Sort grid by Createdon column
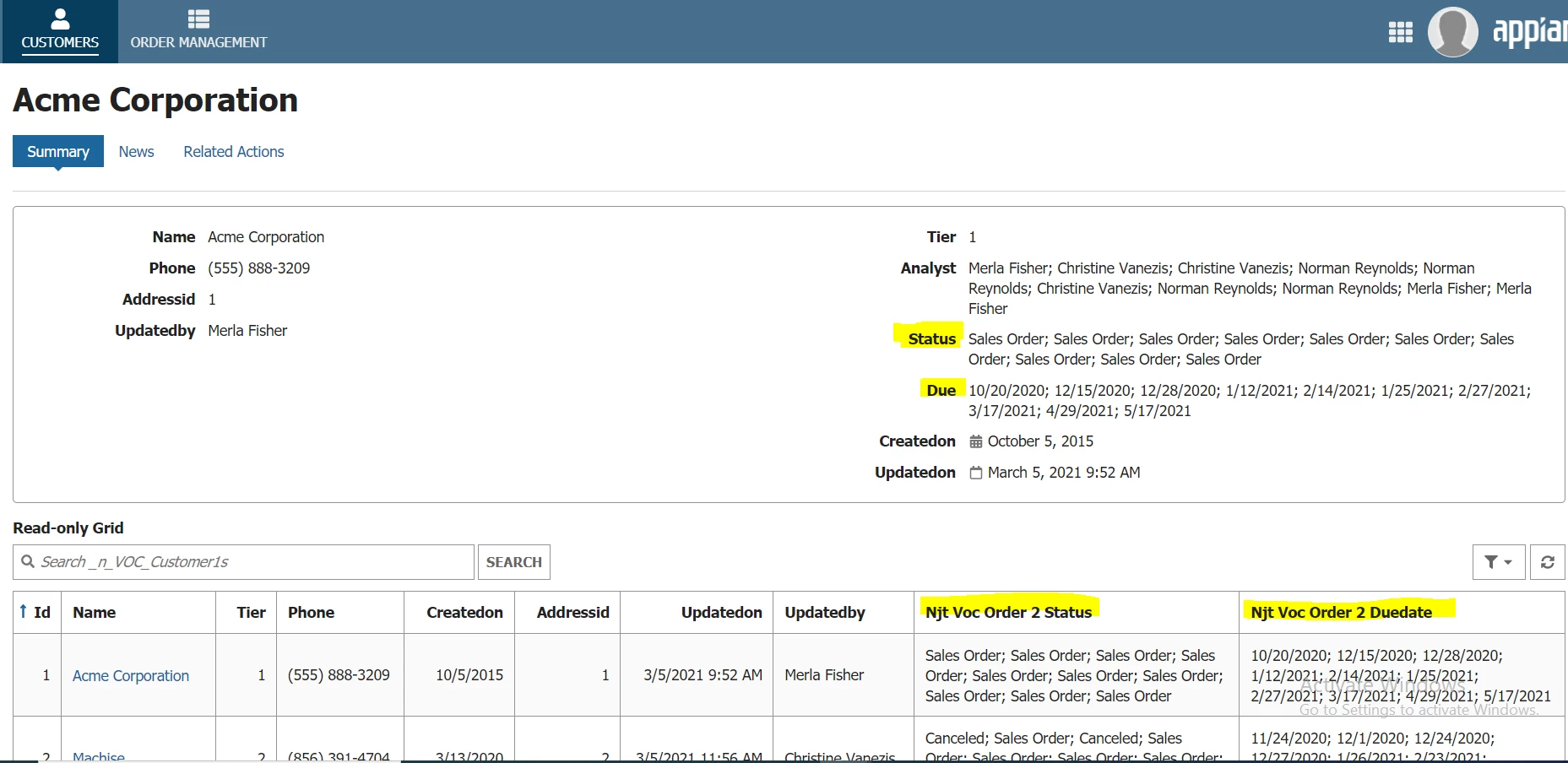This screenshot has width=1568, height=763. tap(464, 612)
